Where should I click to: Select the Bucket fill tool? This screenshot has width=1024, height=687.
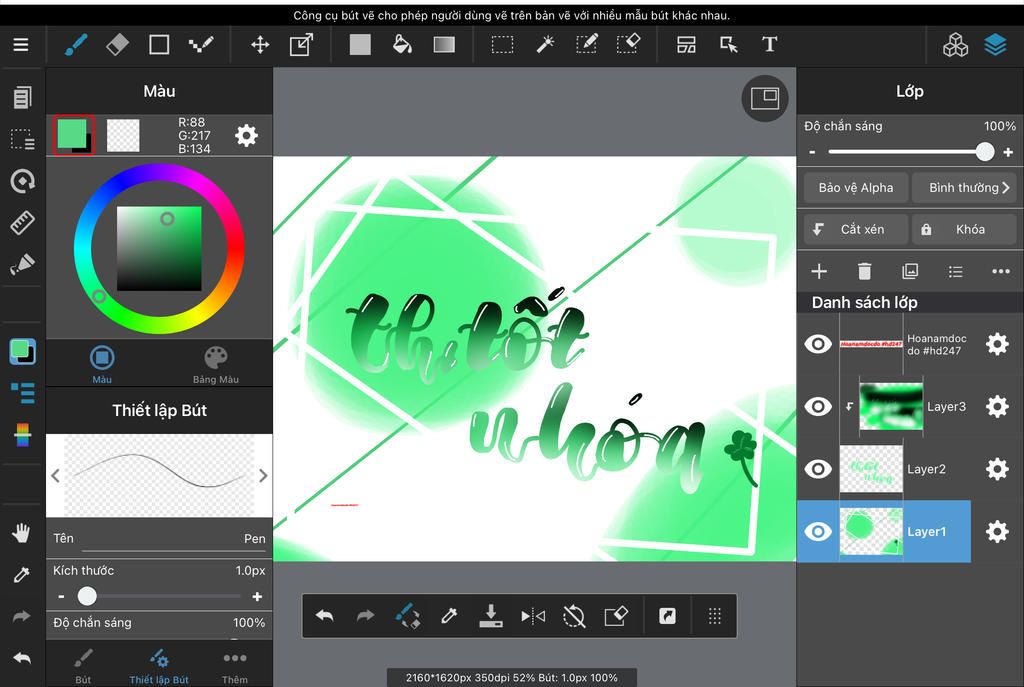(402, 44)
